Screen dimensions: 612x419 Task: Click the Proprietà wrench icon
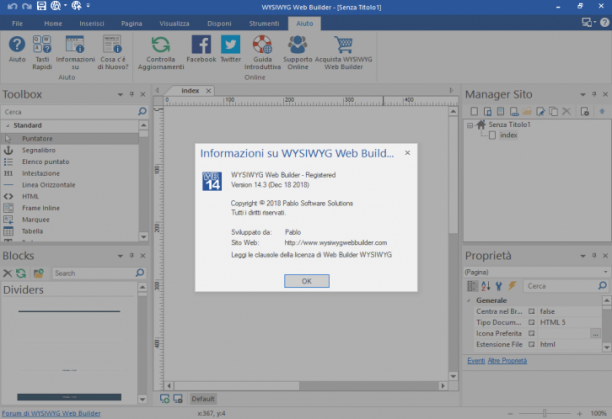pos(498,286)
